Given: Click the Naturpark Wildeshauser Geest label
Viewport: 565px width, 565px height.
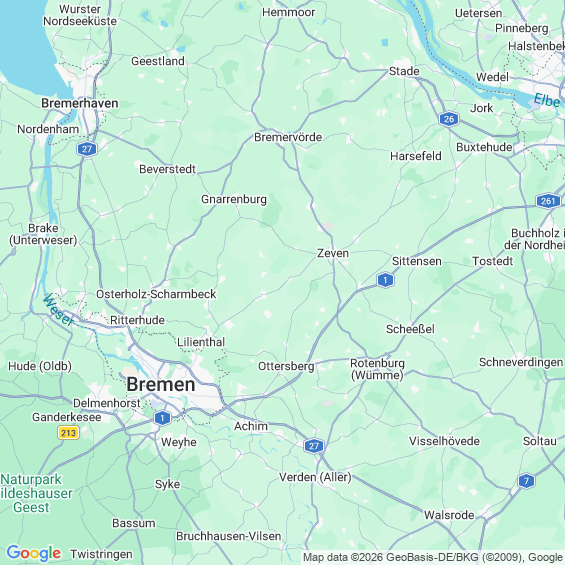Looking at the screenshot, I should pos(36,494).
